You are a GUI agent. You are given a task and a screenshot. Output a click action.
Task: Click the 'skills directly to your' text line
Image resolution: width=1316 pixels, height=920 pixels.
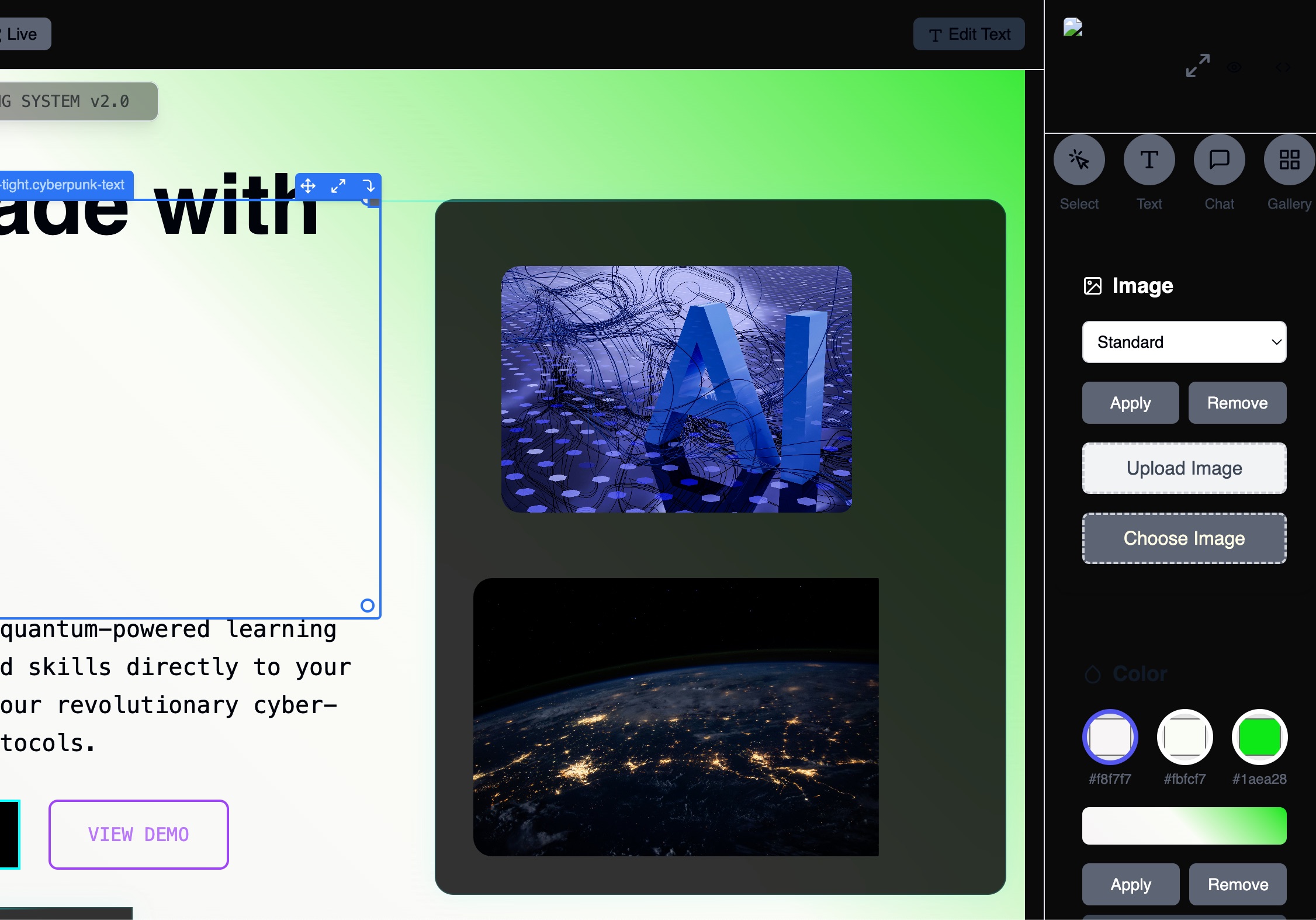coord(191,667)
